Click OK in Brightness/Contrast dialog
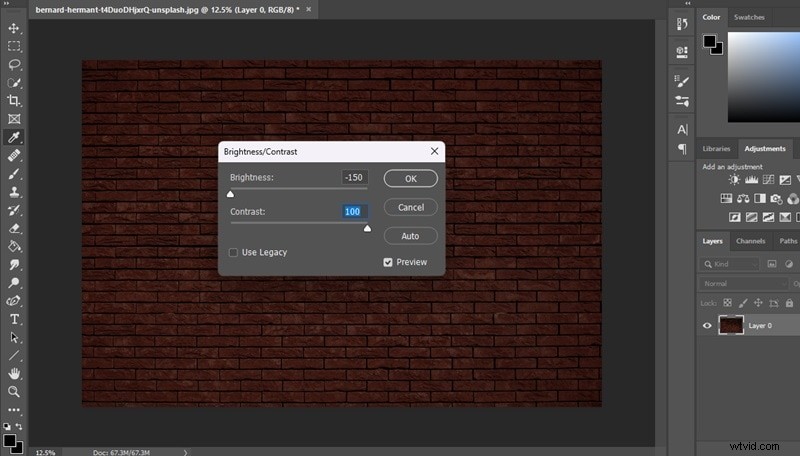This screenshot has height=456, width=800. (411, 179)
